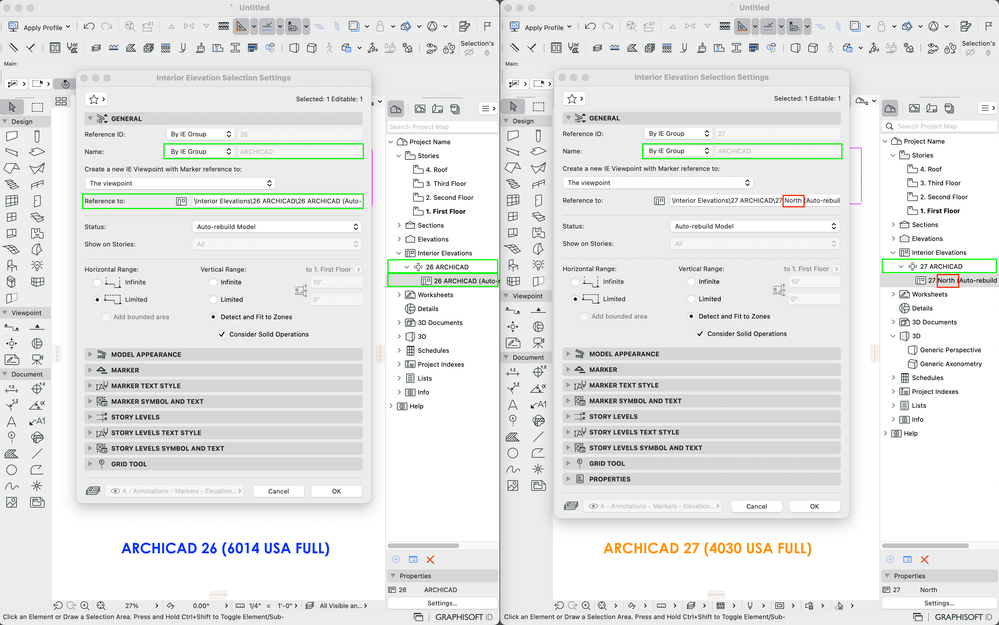The image size is (999, 625).
Task: Select the Spline tool in the right ARCHICAD 27 toolbox
Action: 513,470
